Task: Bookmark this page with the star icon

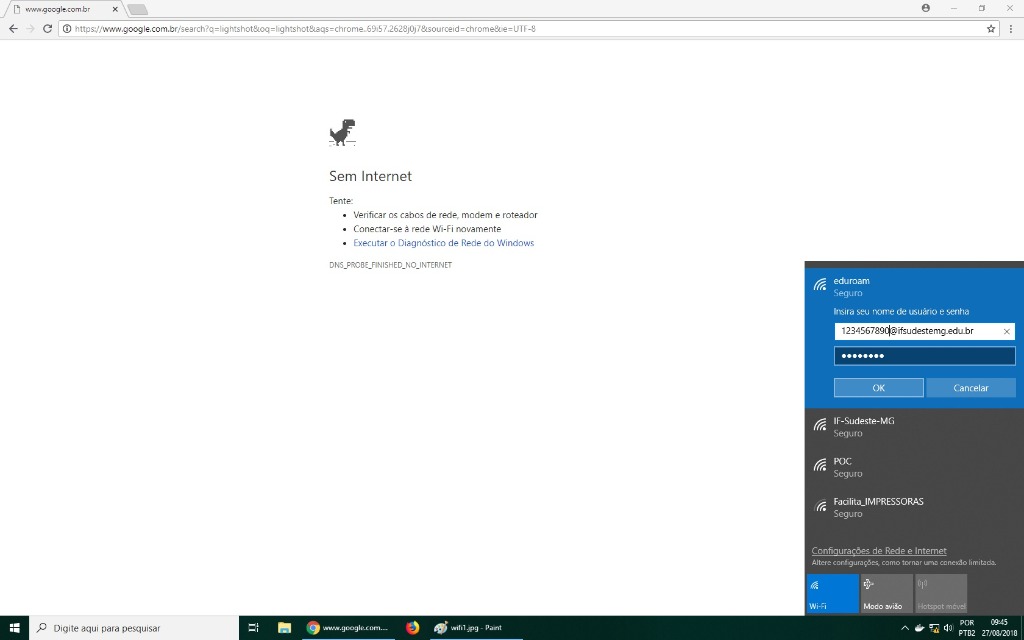Action: [991, 29]
